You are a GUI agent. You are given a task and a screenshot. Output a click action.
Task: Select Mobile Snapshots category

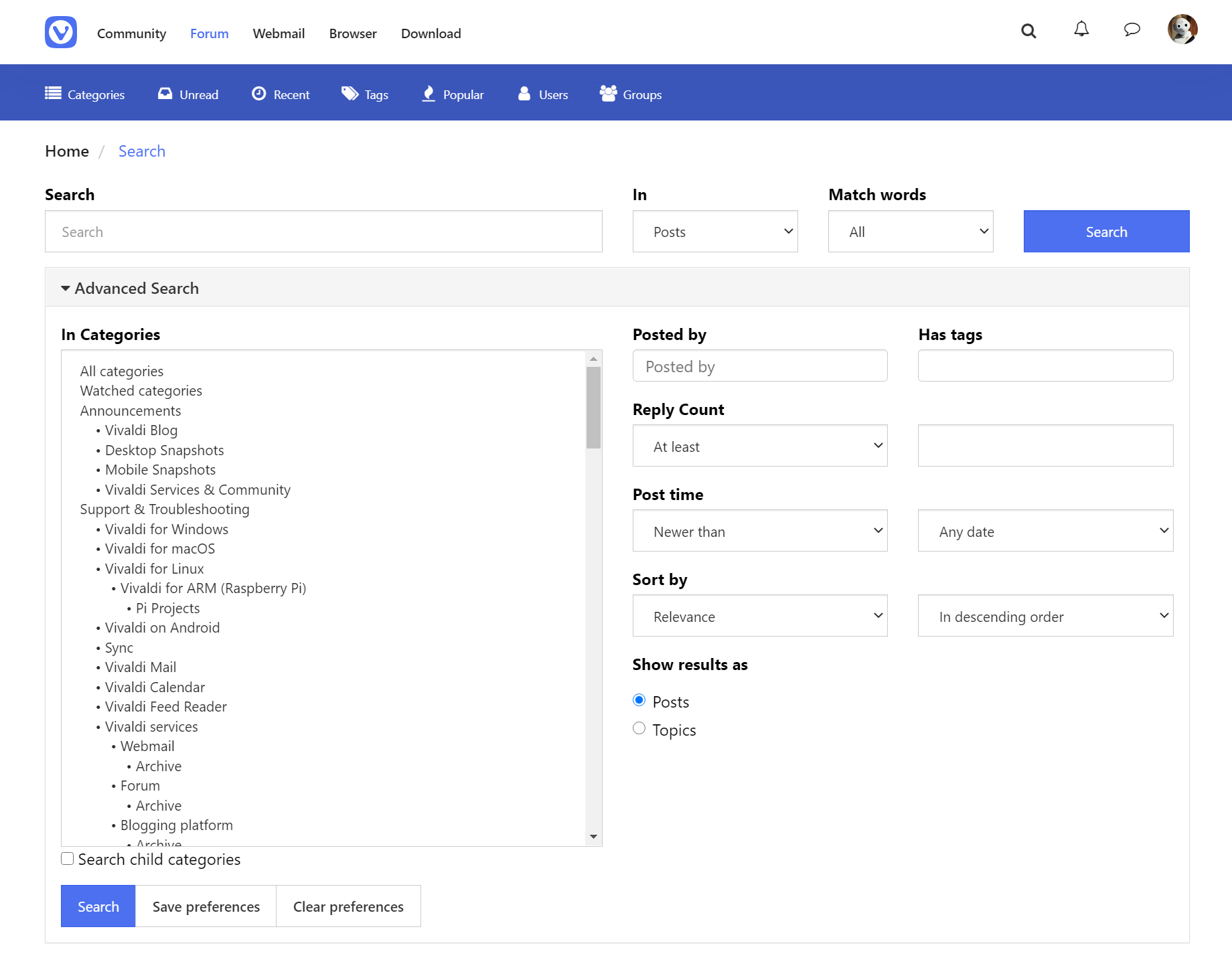(x=161, y=470)
